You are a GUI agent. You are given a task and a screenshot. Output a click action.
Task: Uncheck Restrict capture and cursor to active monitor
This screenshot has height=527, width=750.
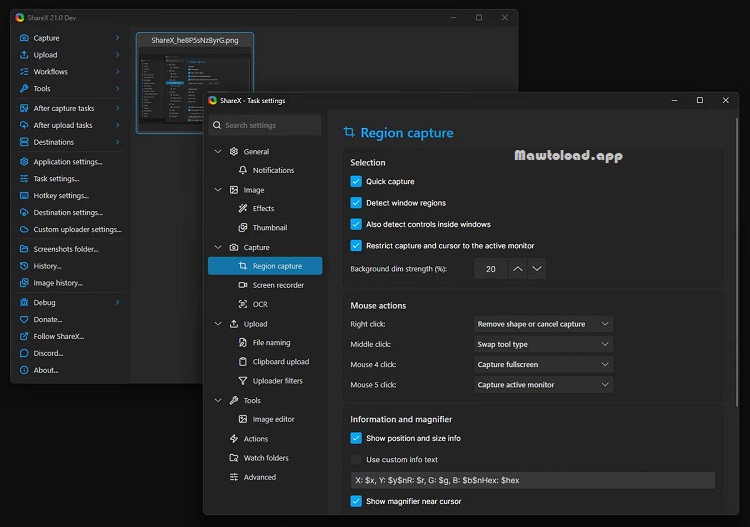click(x=356, y=245)
